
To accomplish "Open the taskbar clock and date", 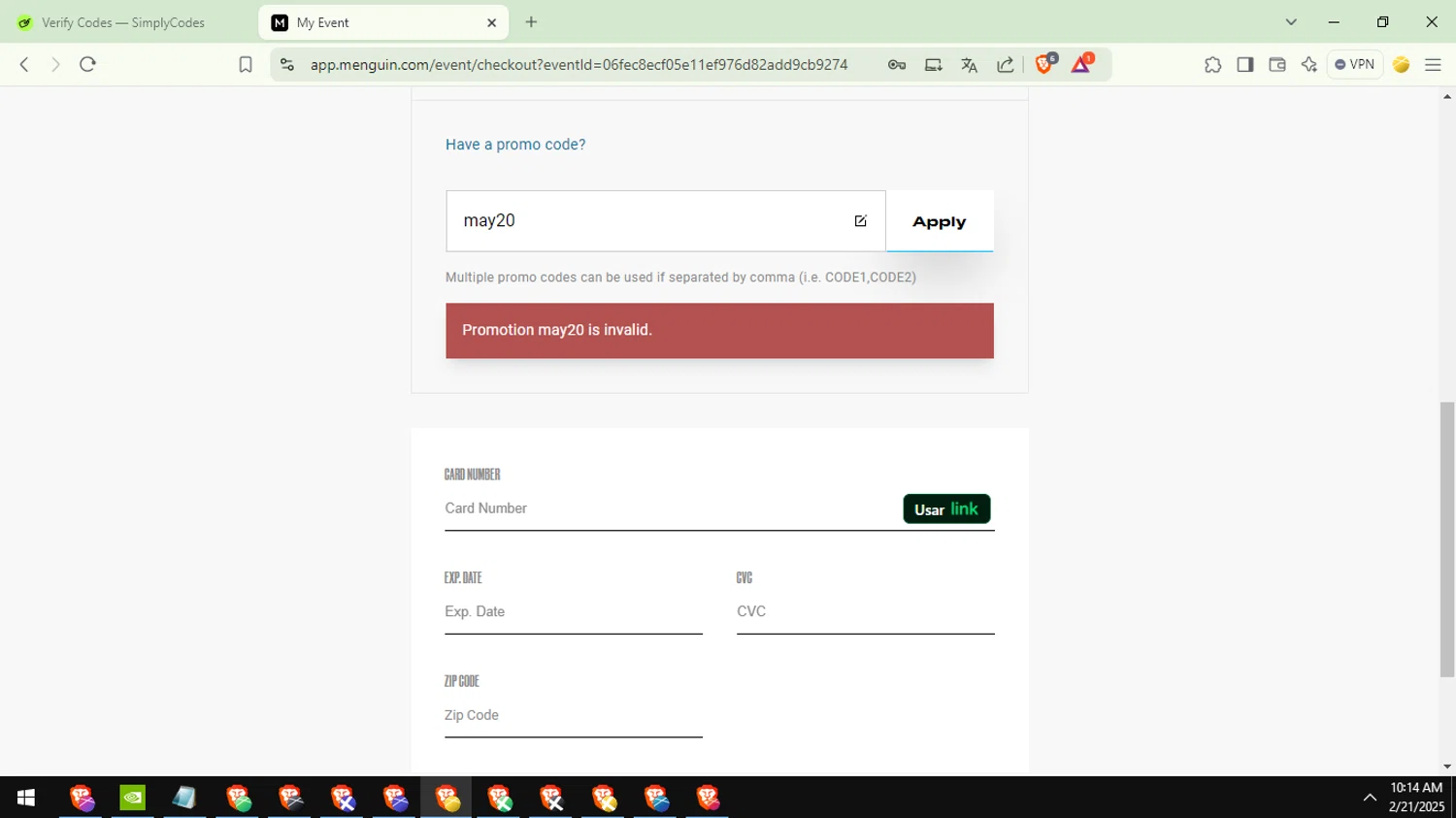I will tap(1416, 798).
